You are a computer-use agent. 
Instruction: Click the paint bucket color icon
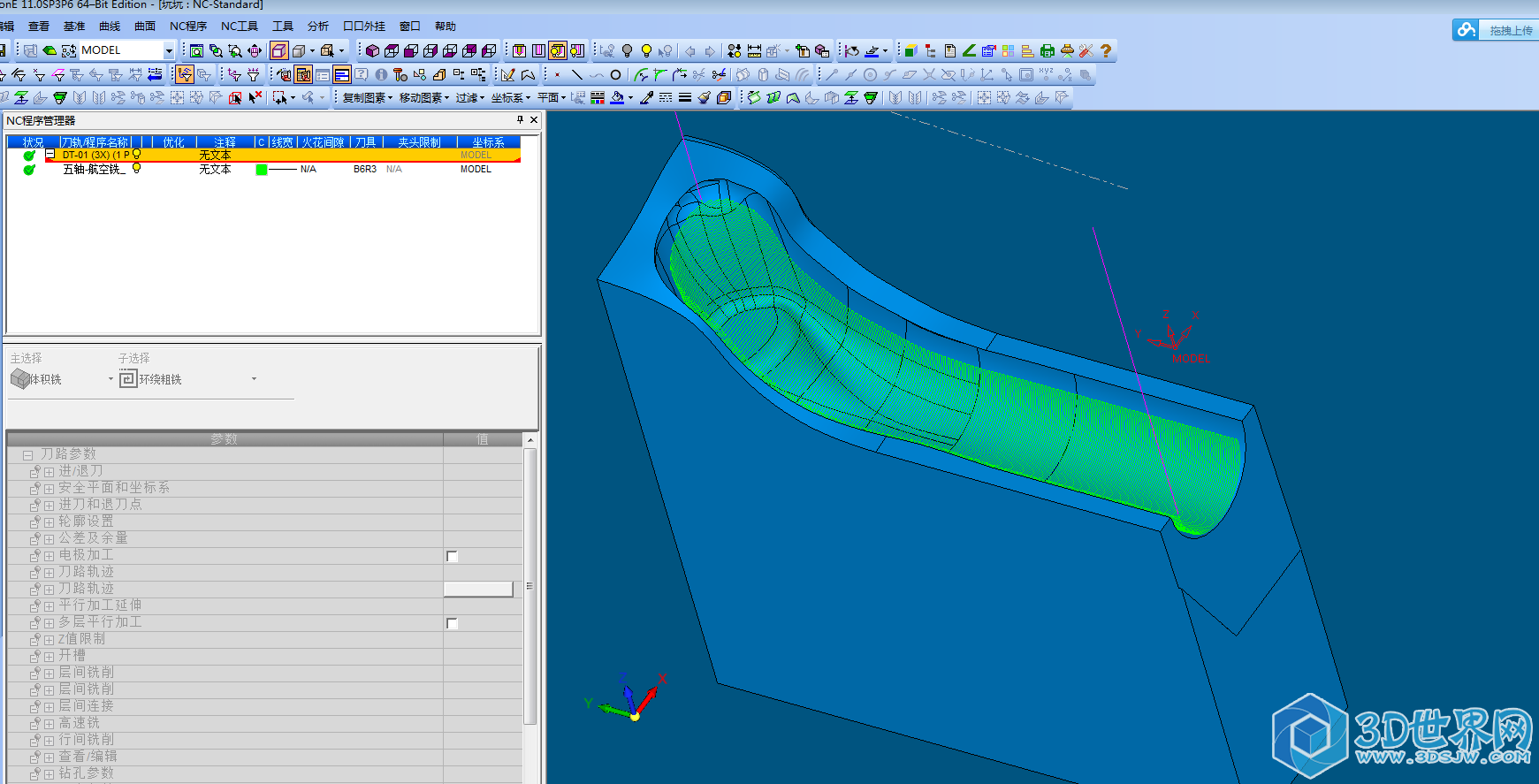point(617,97)
